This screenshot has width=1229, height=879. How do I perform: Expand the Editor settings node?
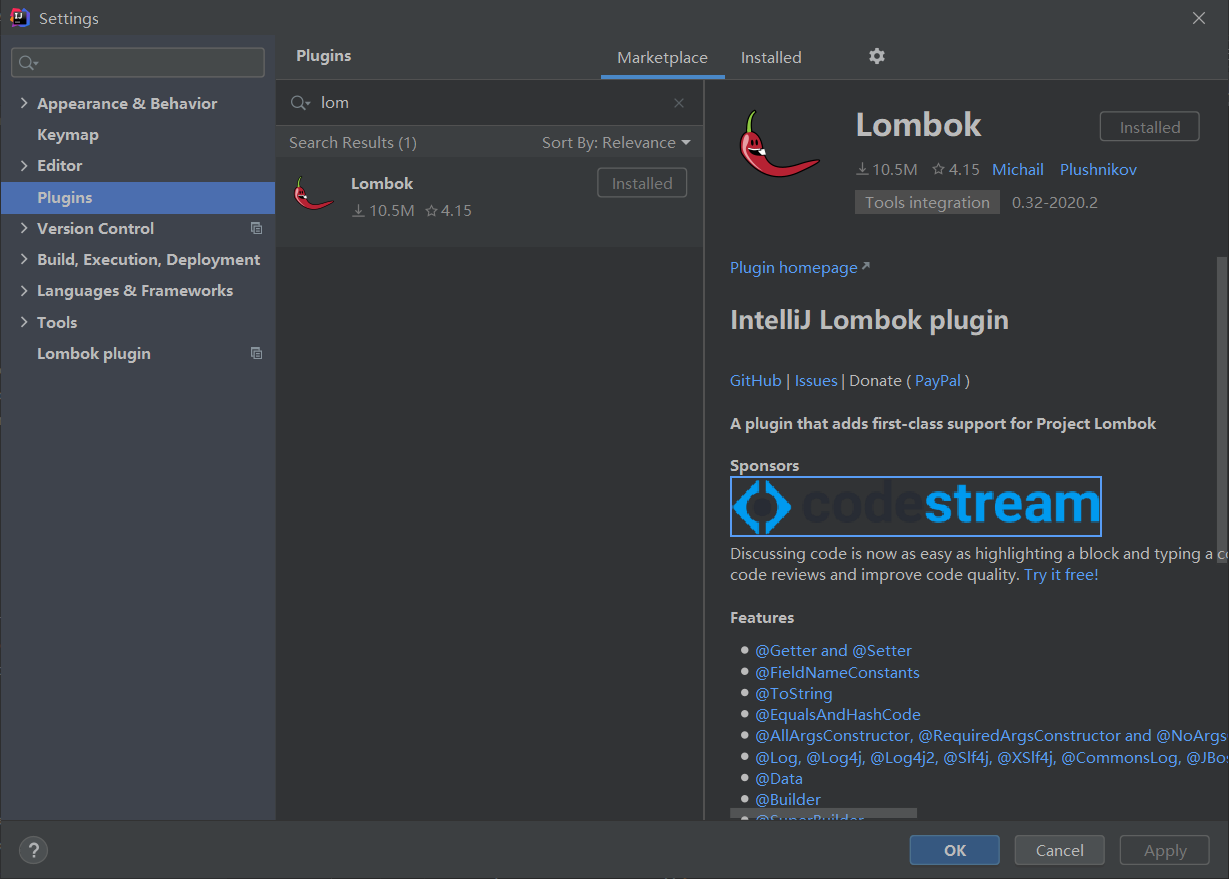pos(24,165)
